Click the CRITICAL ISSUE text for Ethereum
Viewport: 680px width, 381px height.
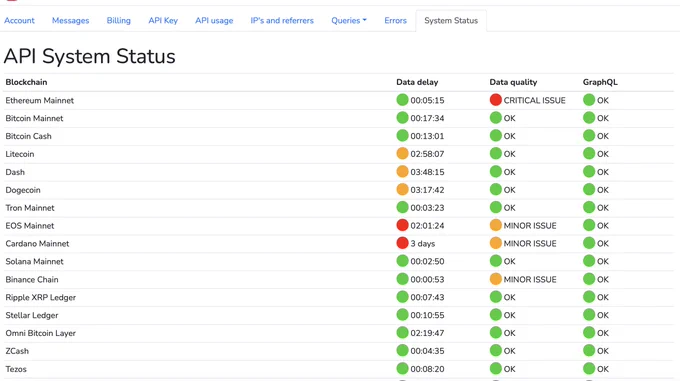pos(534,101)
